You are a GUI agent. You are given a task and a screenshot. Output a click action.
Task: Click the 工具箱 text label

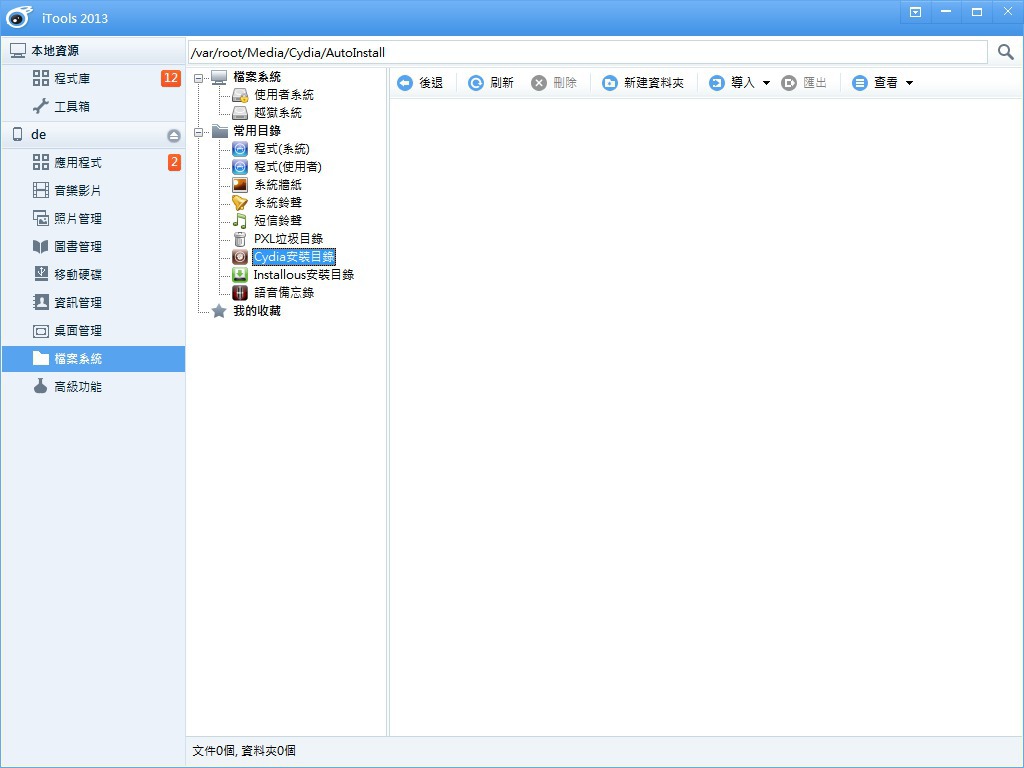(72, 106)
